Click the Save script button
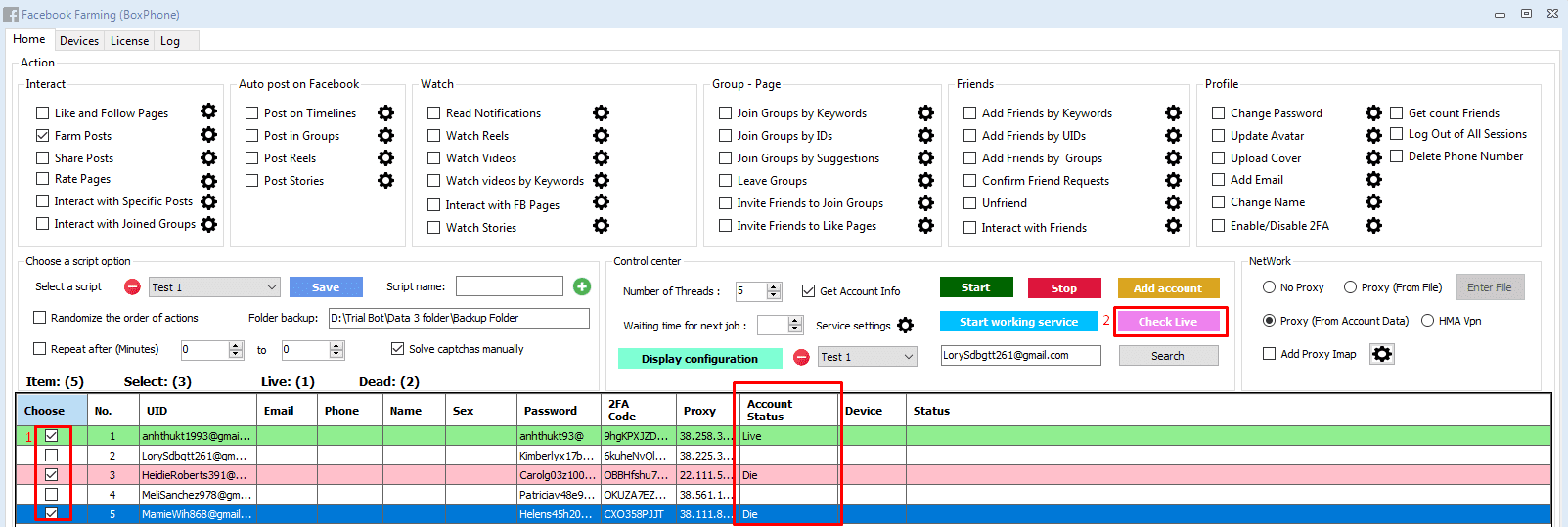The image size is (1568, 527). coord(326,287)
